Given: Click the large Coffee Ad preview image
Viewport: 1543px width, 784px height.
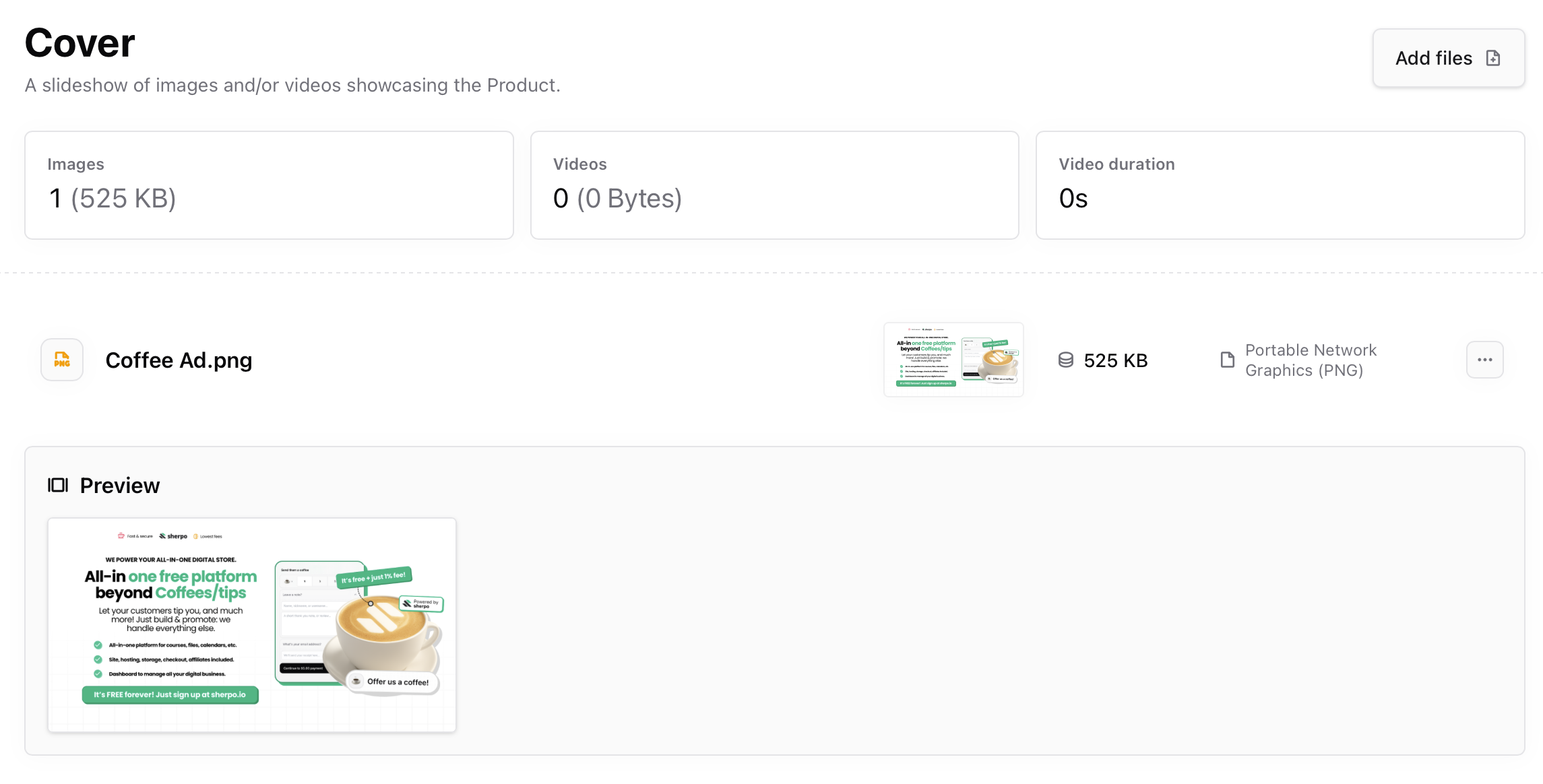Looking at the screenshot, I should 252,624.
